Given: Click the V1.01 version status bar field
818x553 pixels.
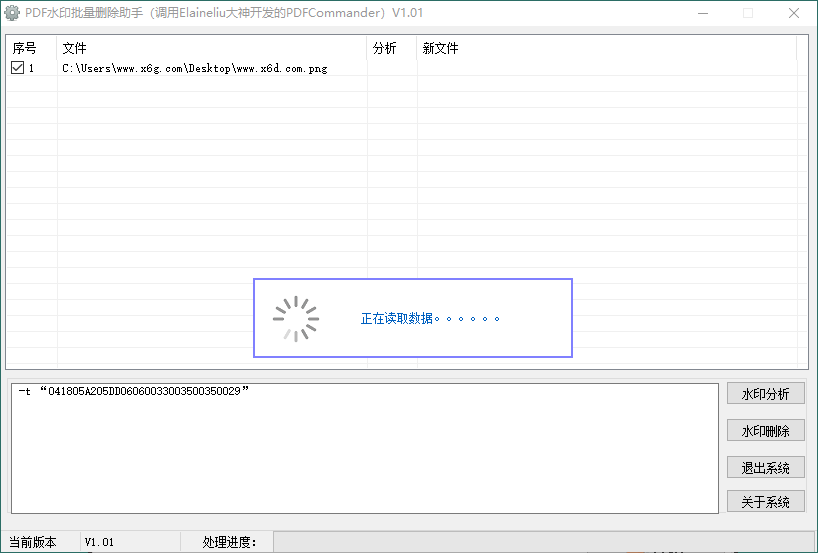Looking at the screenshot, I should [100, 542].
